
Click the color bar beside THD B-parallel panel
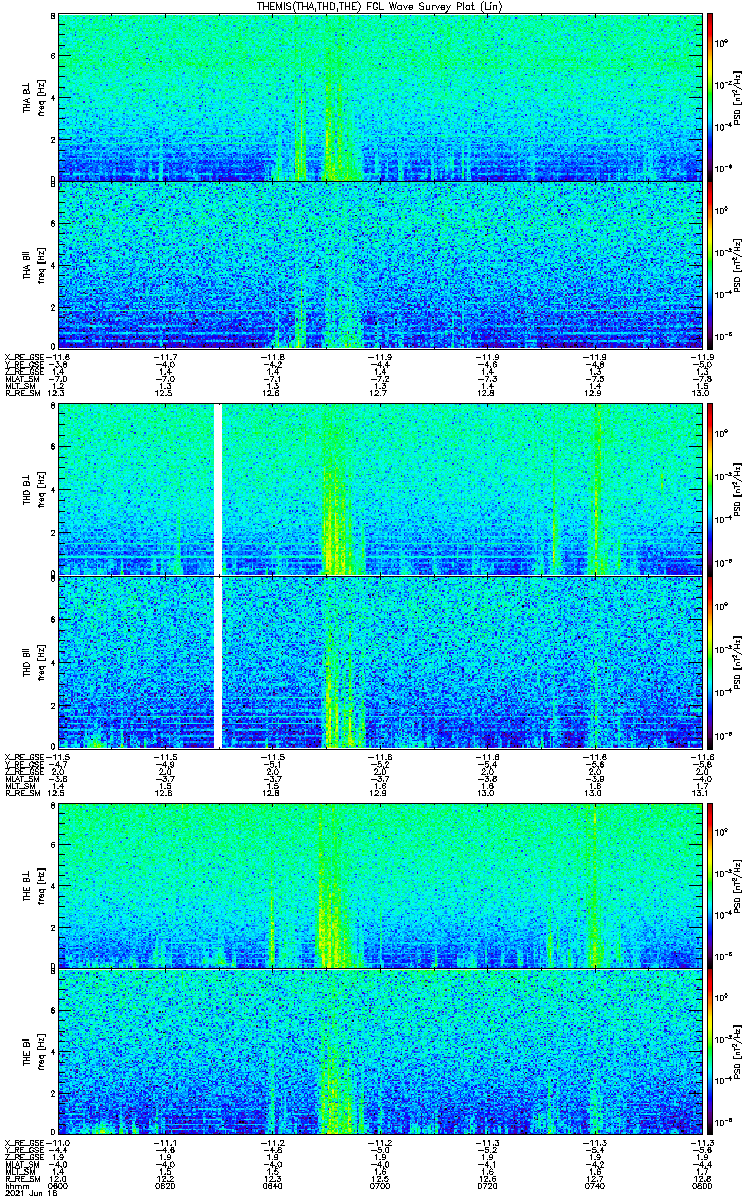711,661
